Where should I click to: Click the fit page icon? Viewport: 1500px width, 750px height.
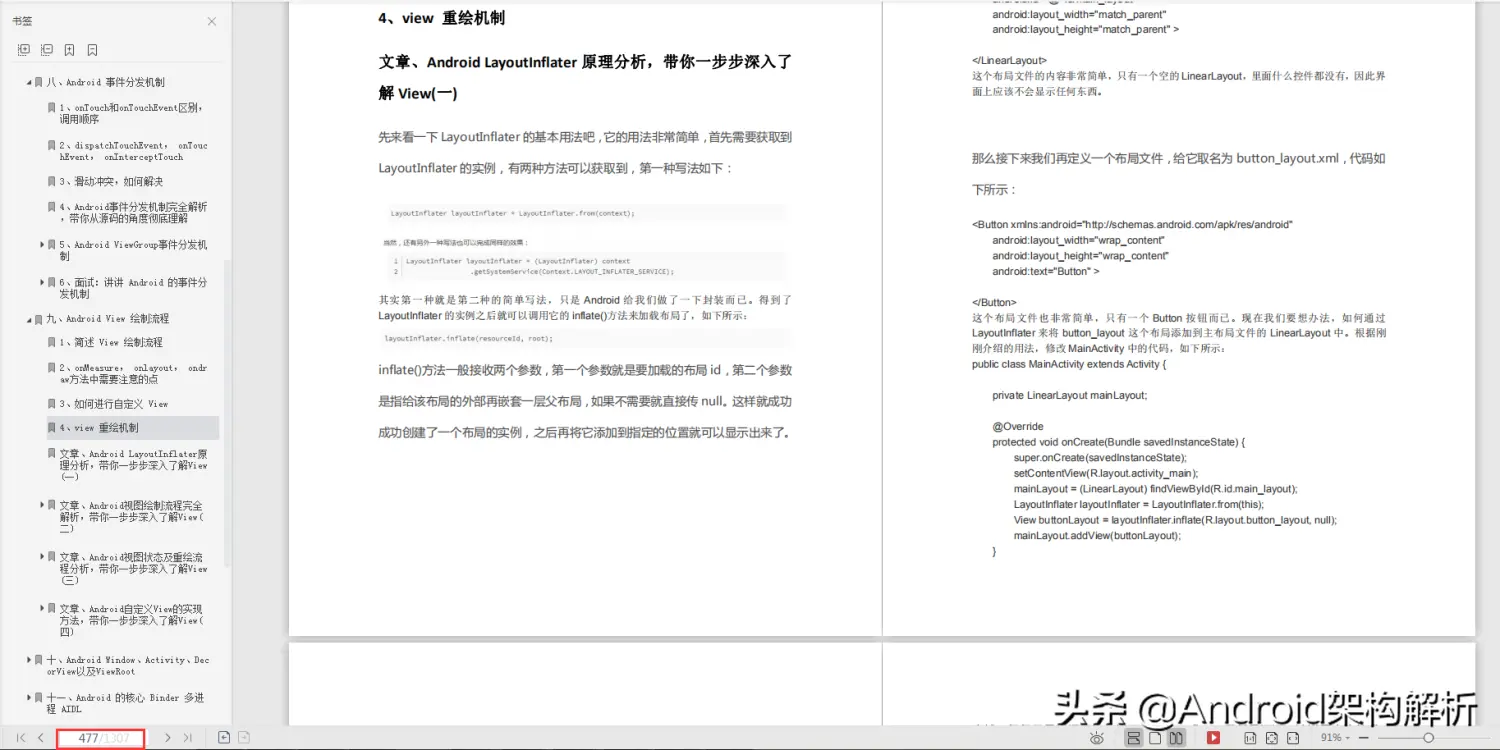(x=1272, y=738)
